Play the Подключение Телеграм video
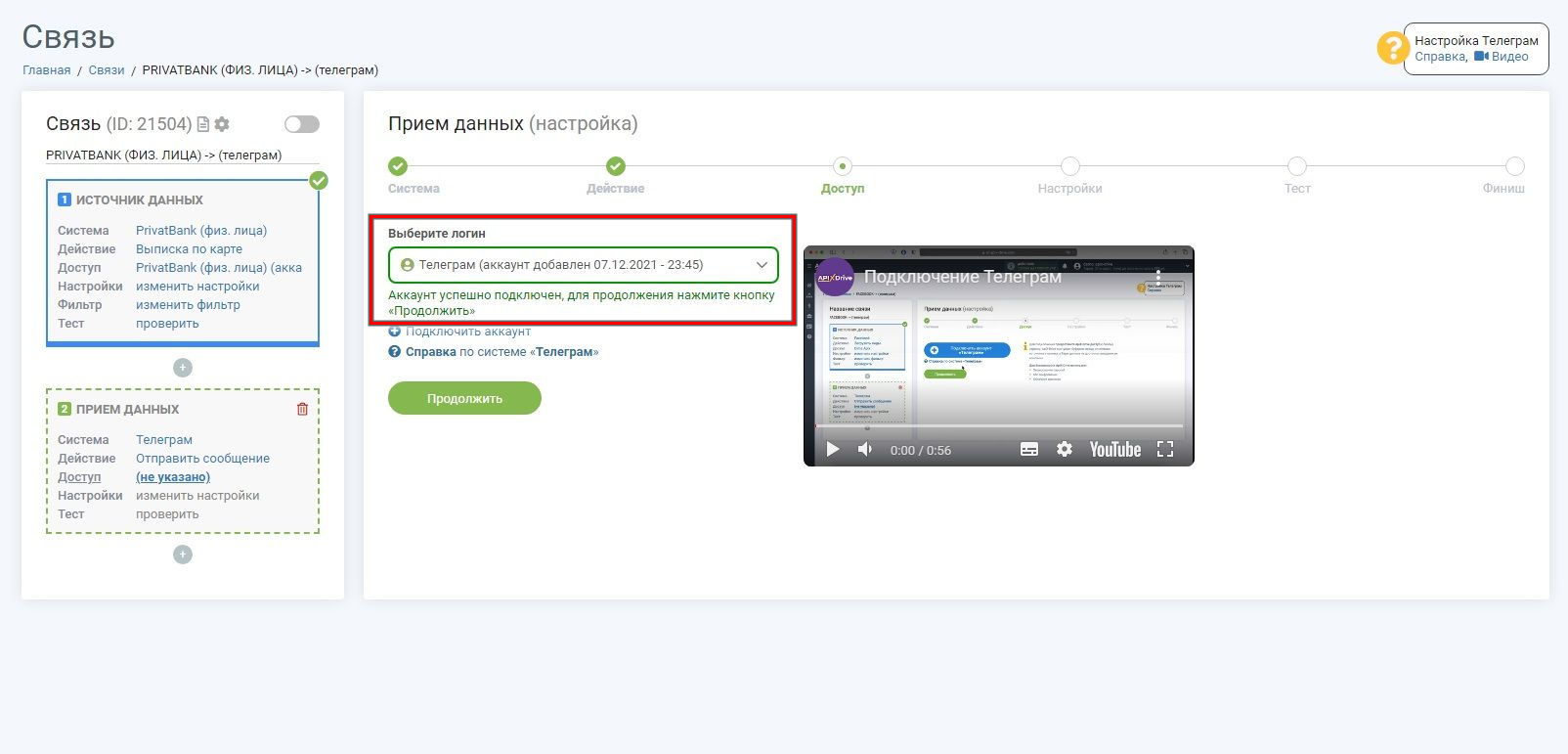 coord(833,449)
